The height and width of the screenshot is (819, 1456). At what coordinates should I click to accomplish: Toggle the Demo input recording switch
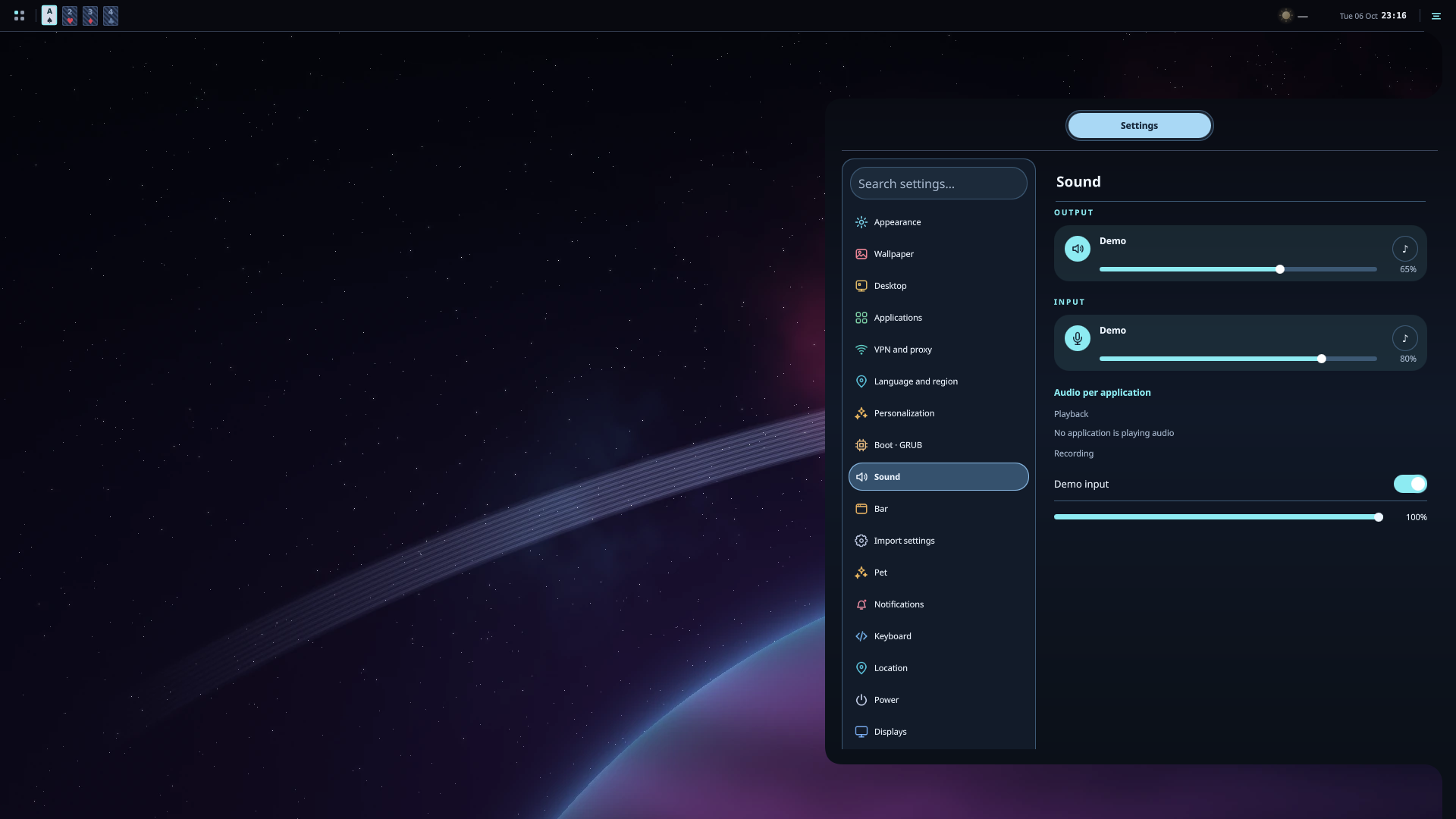(x=1410, y=484)
